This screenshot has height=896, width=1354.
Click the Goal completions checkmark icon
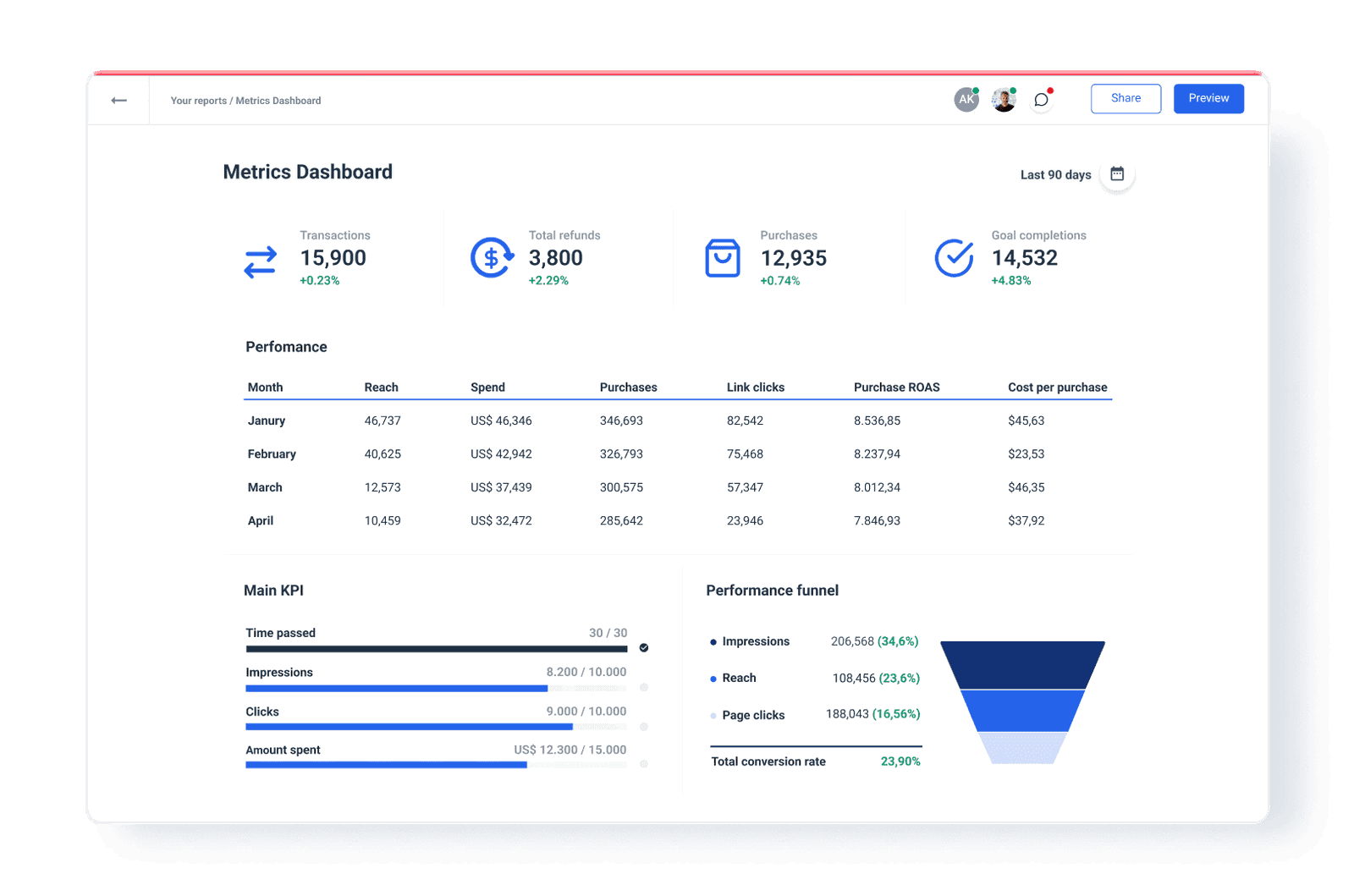coord(953,256)
